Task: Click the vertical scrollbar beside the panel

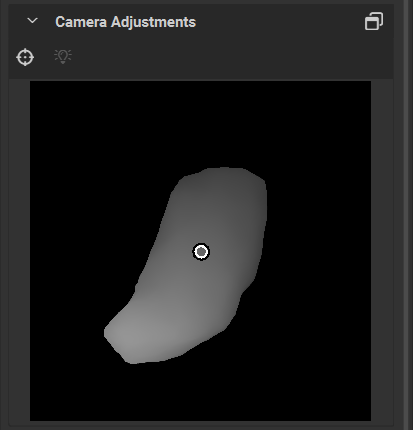Action: tap(407, 215)
